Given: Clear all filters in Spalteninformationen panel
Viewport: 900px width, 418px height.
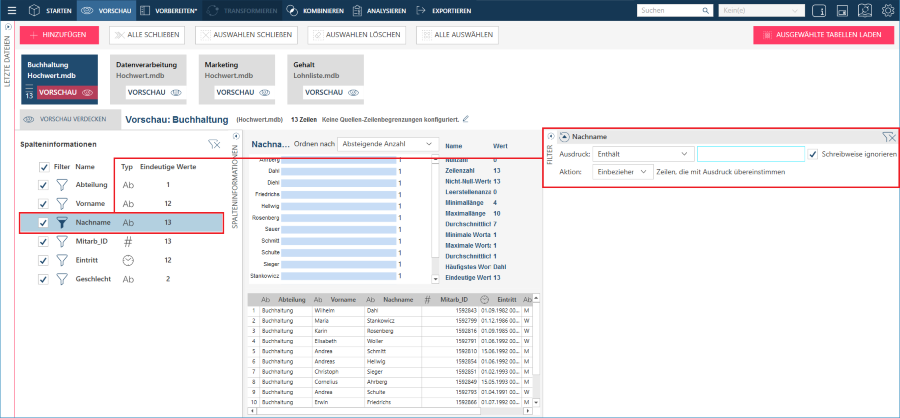Looking at the screenshot, I should 214,145.
